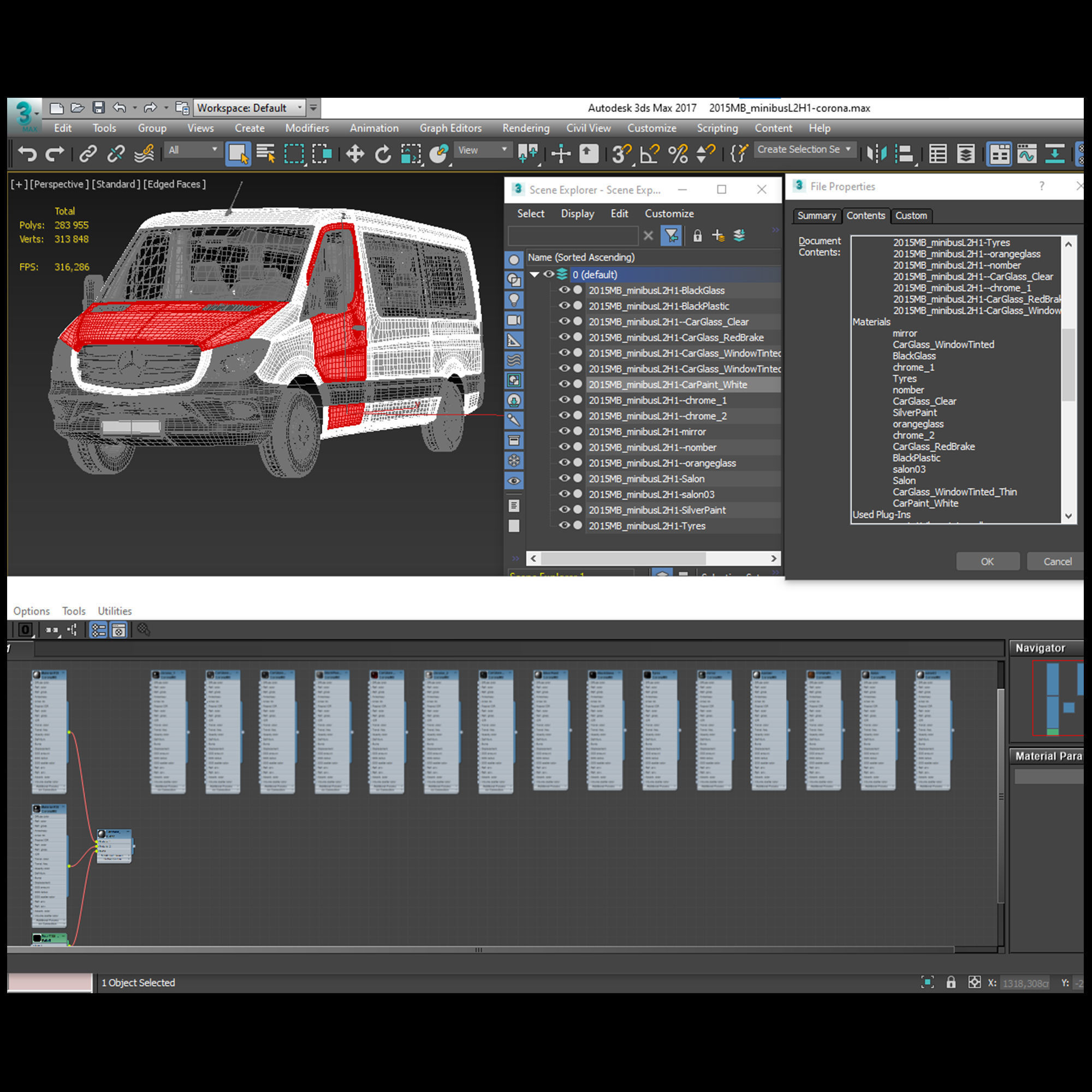
Task: Click the [+] viewport menu label
Action: tap(19, 184)
